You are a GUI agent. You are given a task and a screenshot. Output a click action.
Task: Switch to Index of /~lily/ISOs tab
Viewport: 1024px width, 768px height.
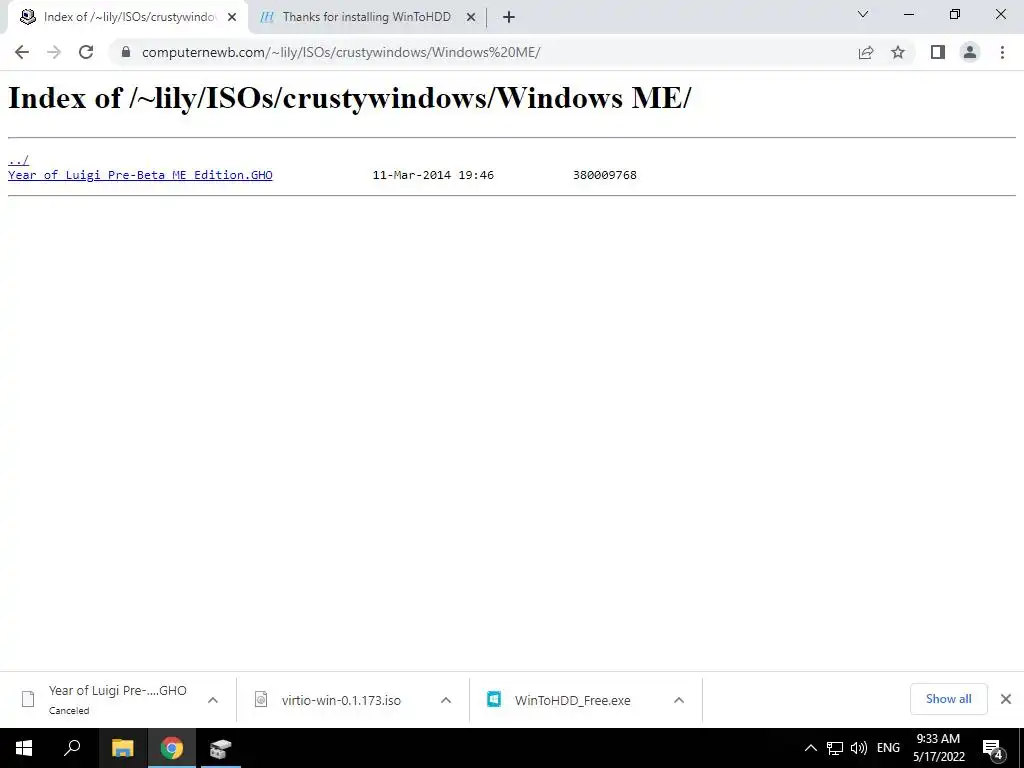click(129, 17)
